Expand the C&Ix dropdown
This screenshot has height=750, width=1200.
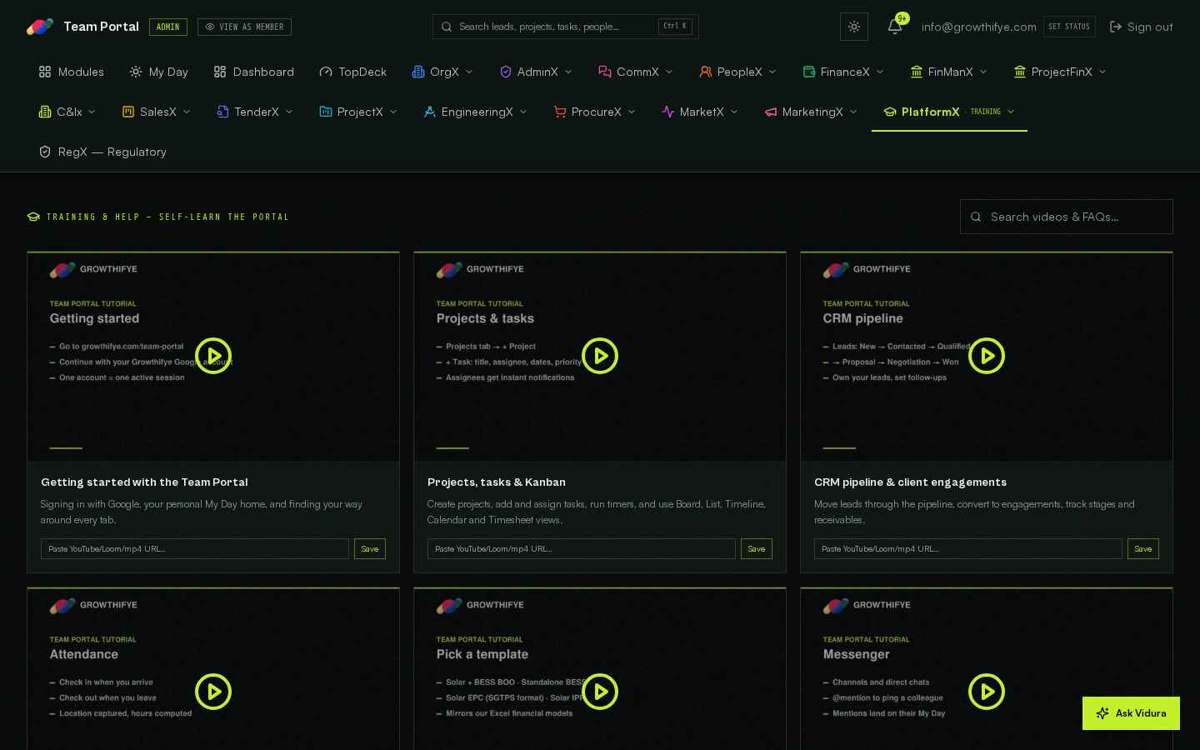coord(67,112)
